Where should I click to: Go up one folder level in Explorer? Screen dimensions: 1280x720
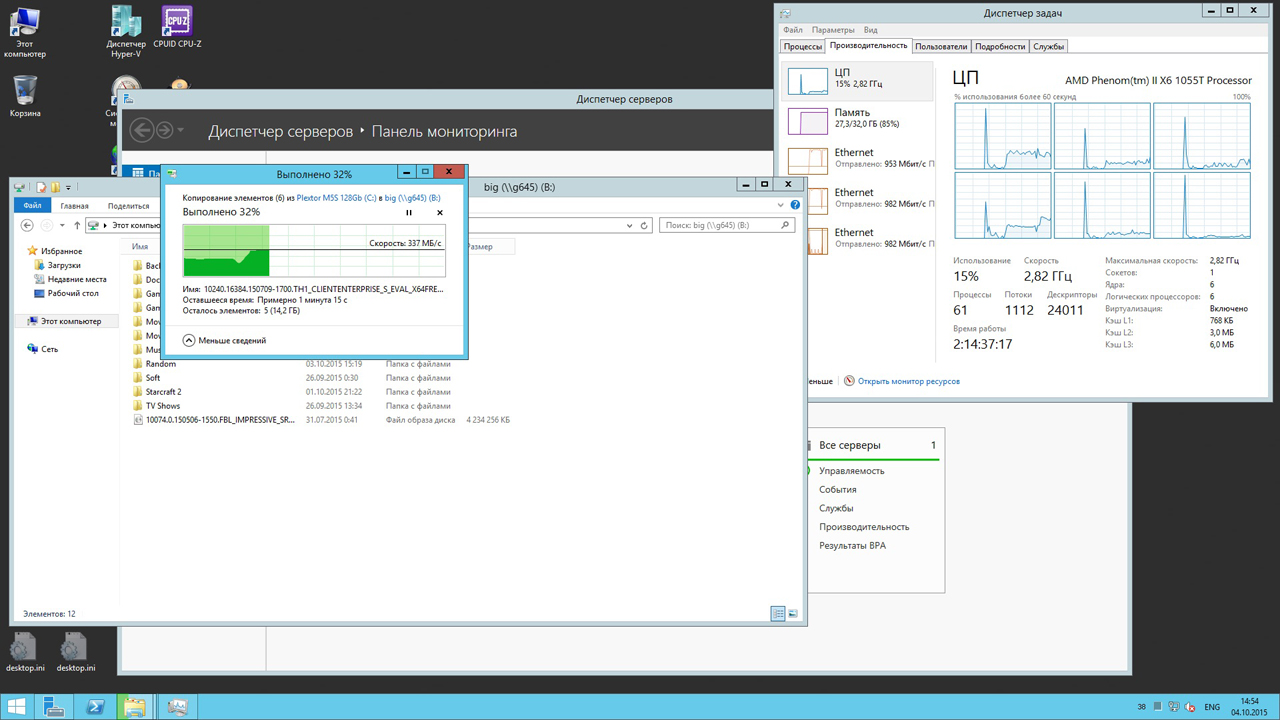click(x=77, y=225)
